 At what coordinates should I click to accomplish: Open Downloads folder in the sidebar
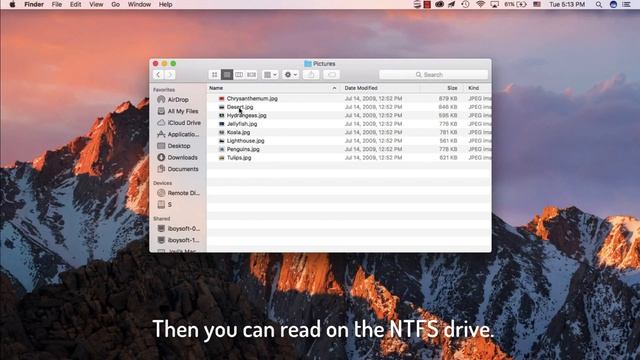click(178, 157)
